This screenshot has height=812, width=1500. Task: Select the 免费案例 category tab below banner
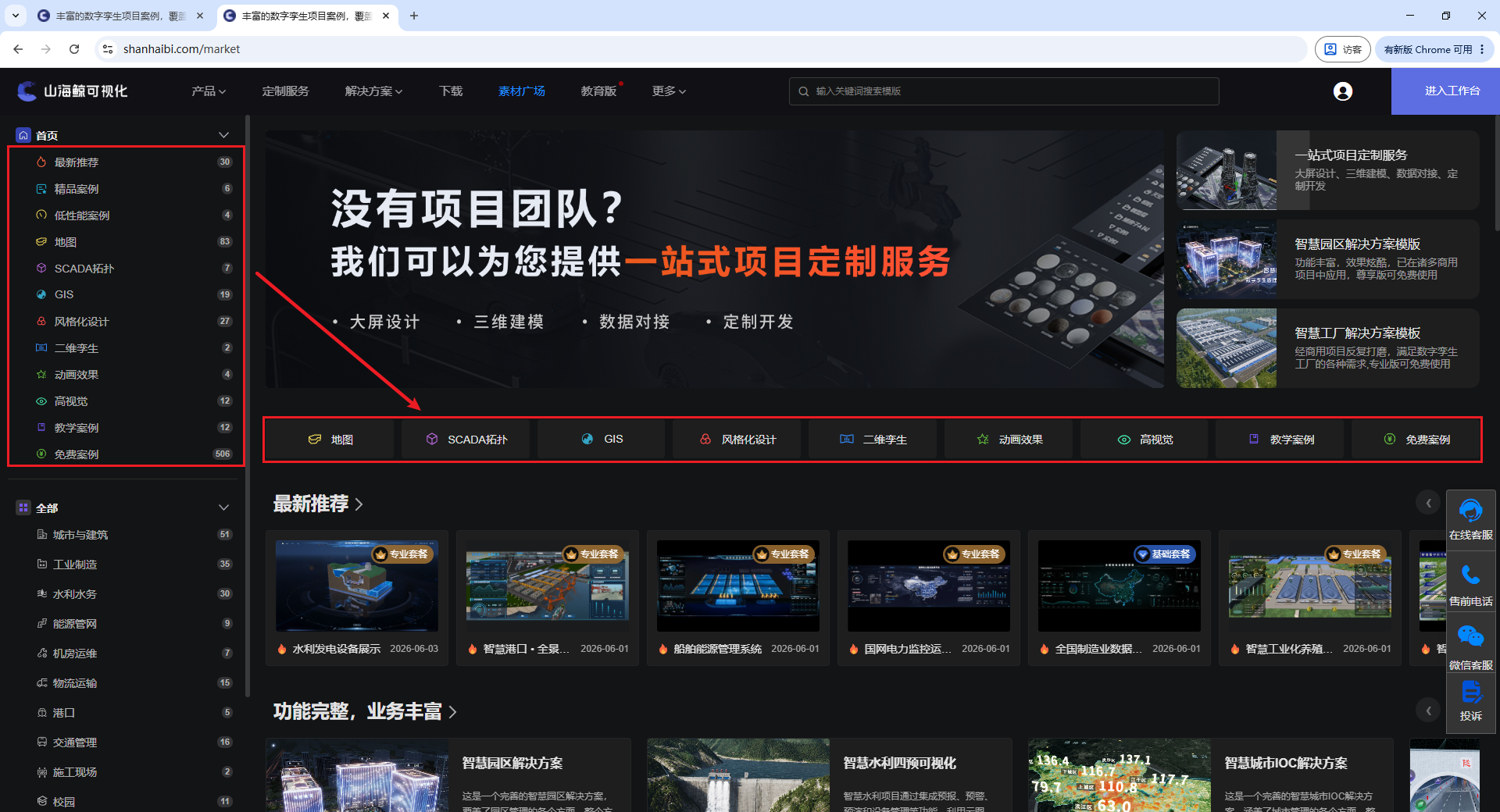(1416, 440)
